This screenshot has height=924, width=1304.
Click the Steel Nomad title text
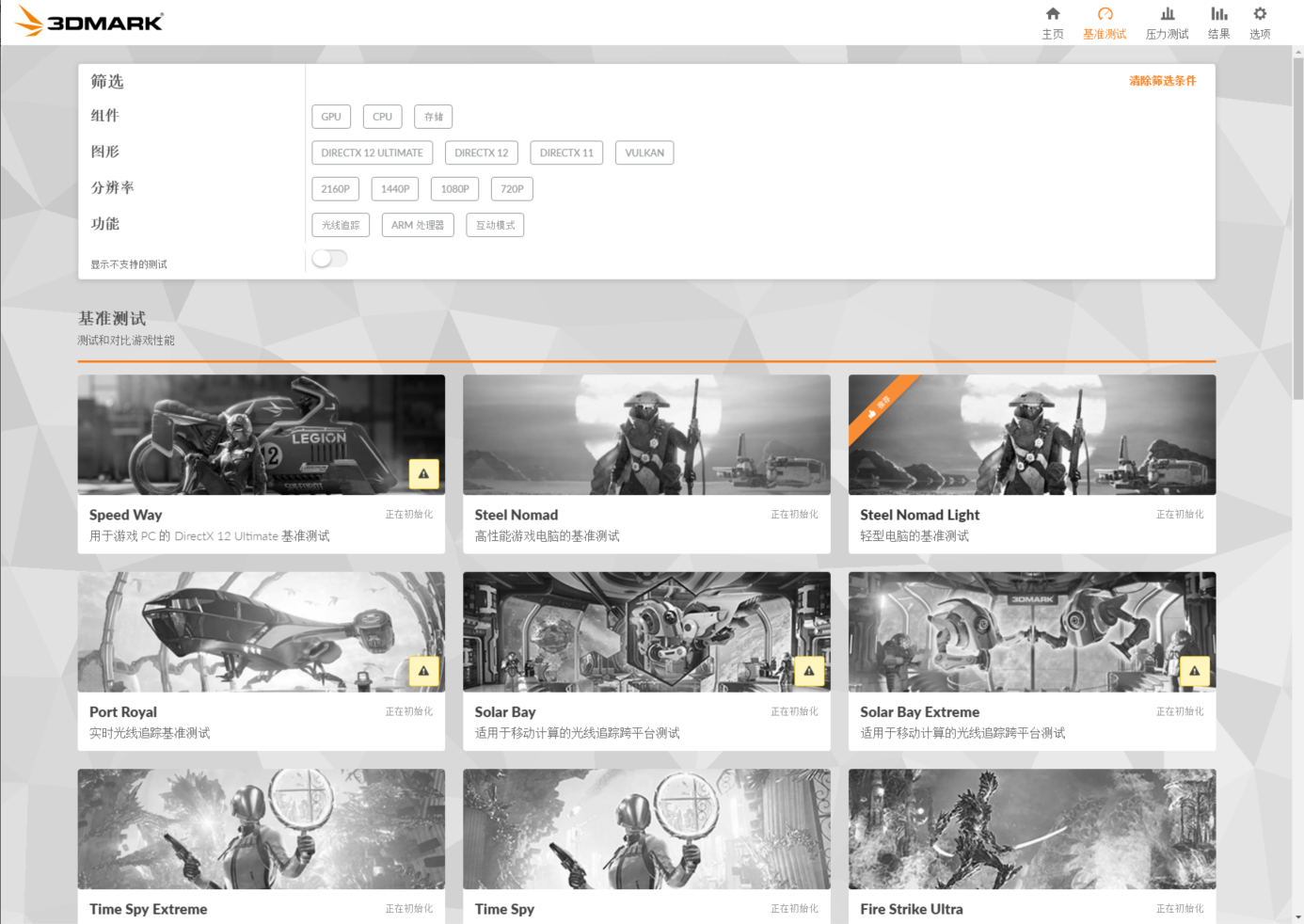click(517, 515)
